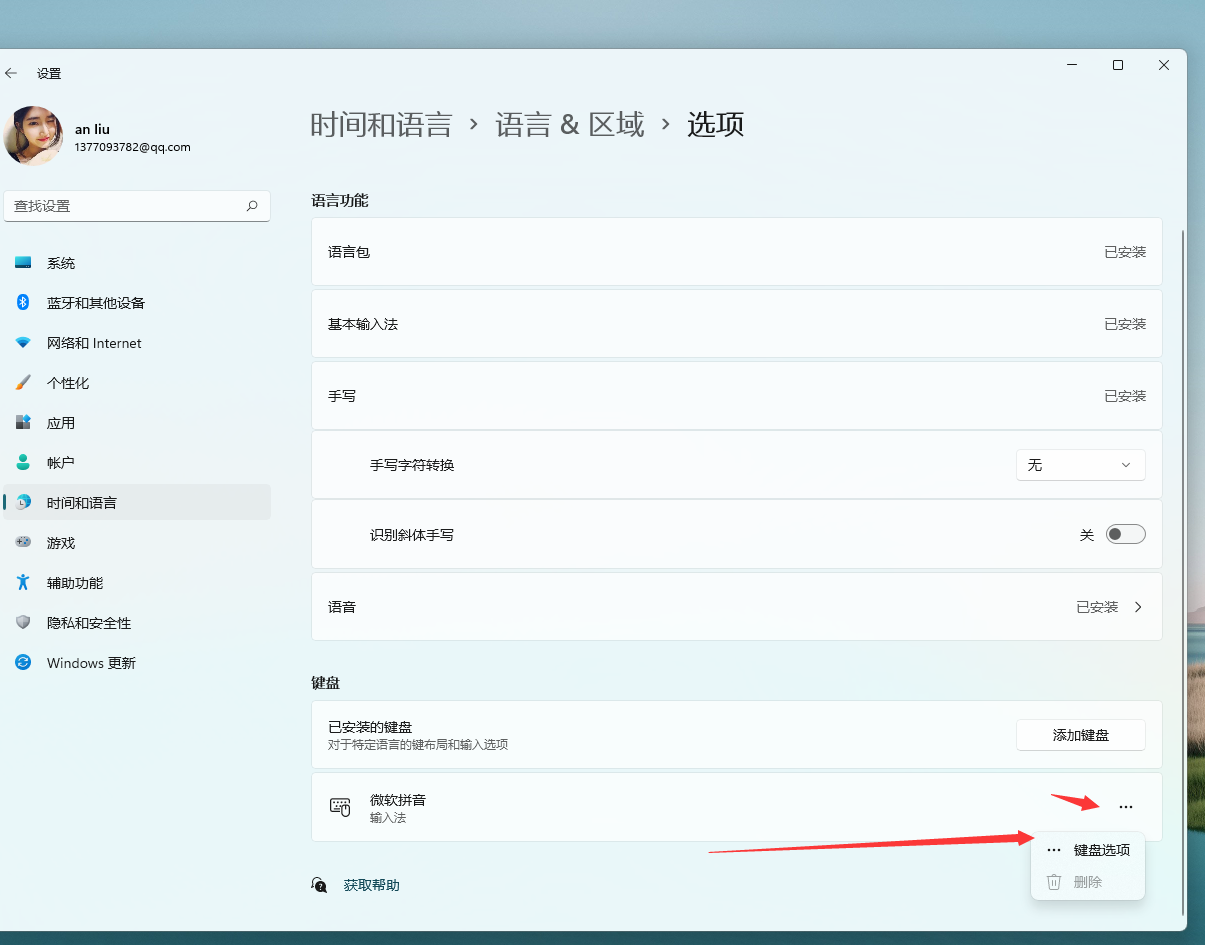Select the 系统 sidebar icon
Viewport: 1205px width, 945px height.
[22, 262]
